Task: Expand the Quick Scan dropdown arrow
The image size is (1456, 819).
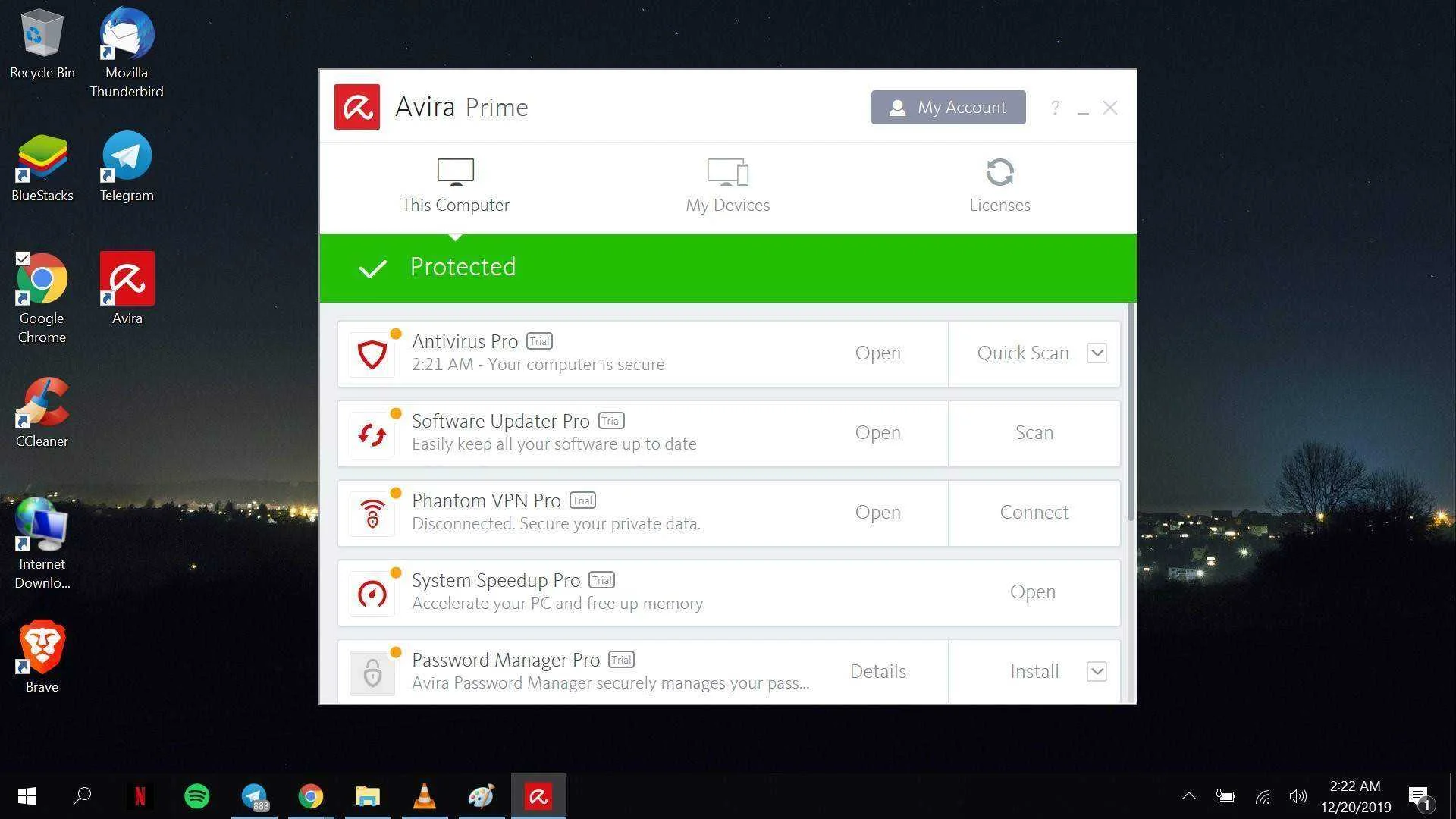Action: click(x=1097, y=353)
